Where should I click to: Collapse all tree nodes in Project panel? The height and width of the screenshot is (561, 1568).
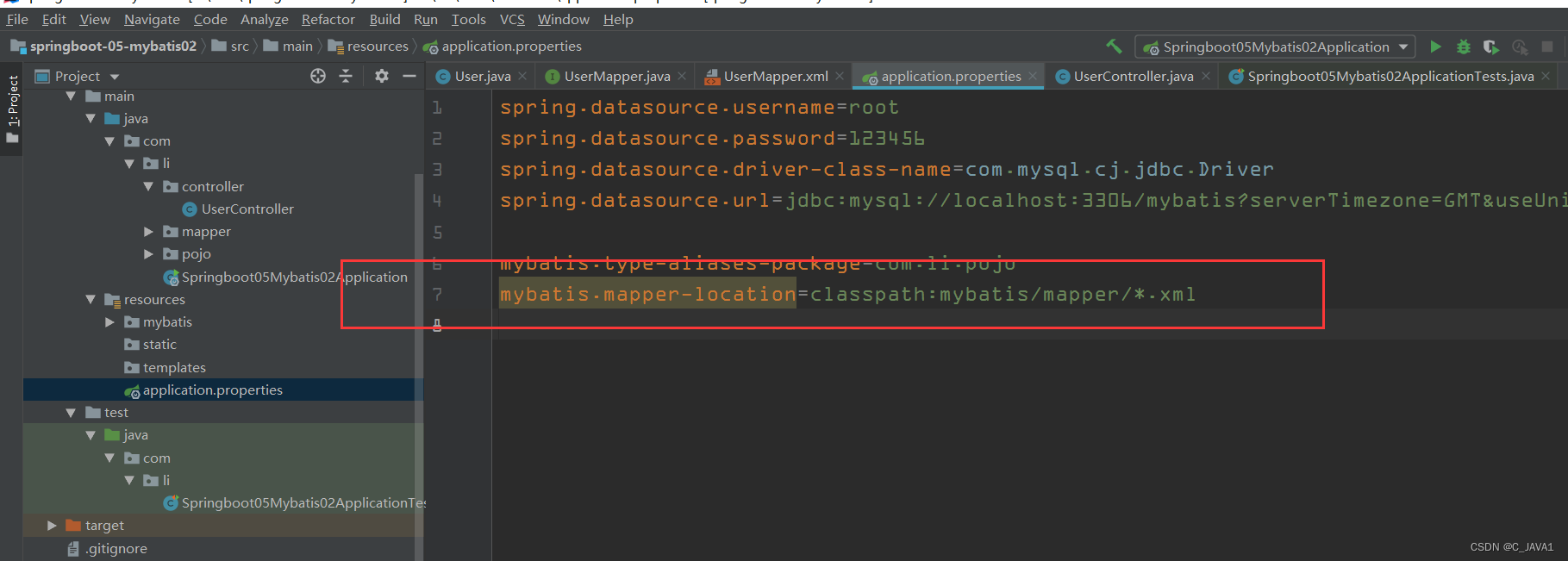coord(346,76)
